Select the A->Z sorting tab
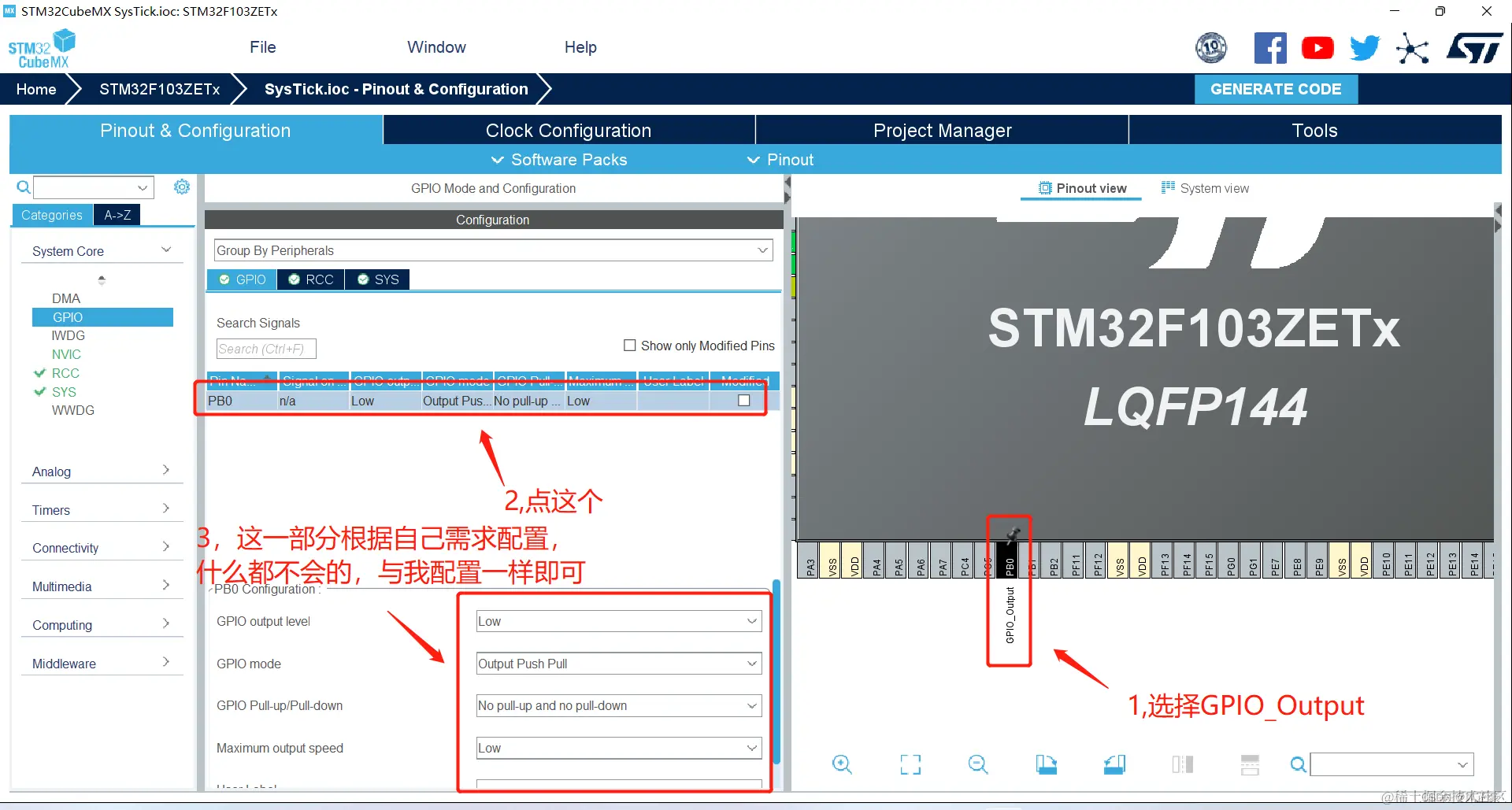Viewport: 1512px width, 810px height. click(117, 215)
